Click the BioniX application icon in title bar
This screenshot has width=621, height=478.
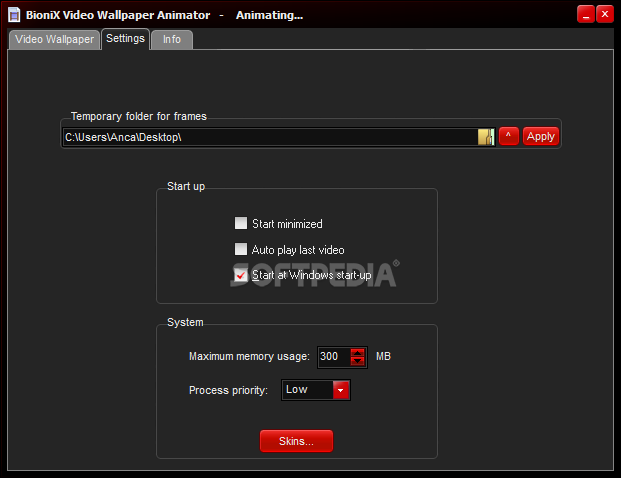click(14, 15)
